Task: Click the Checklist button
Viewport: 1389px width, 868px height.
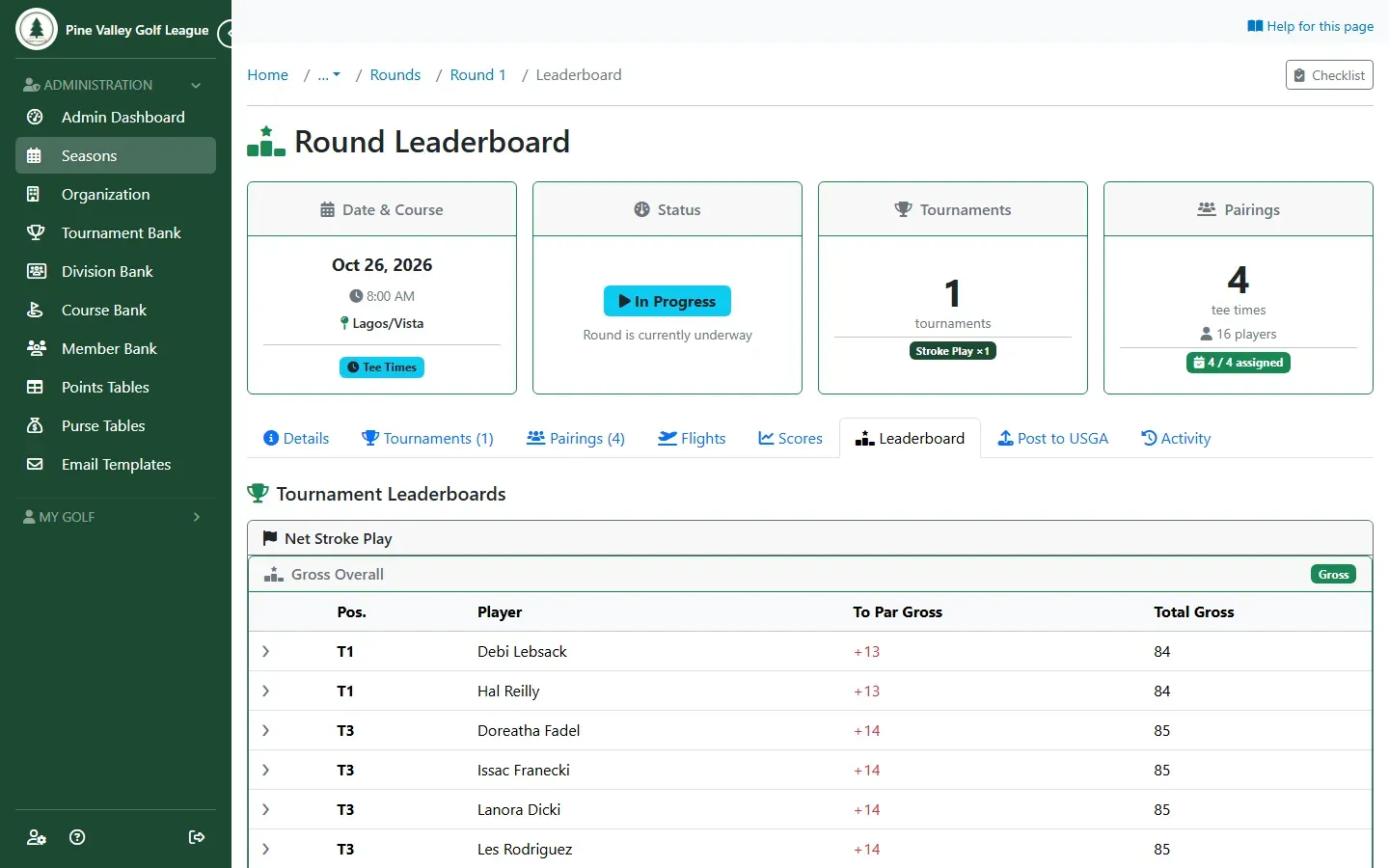Action: (1329, 75)
